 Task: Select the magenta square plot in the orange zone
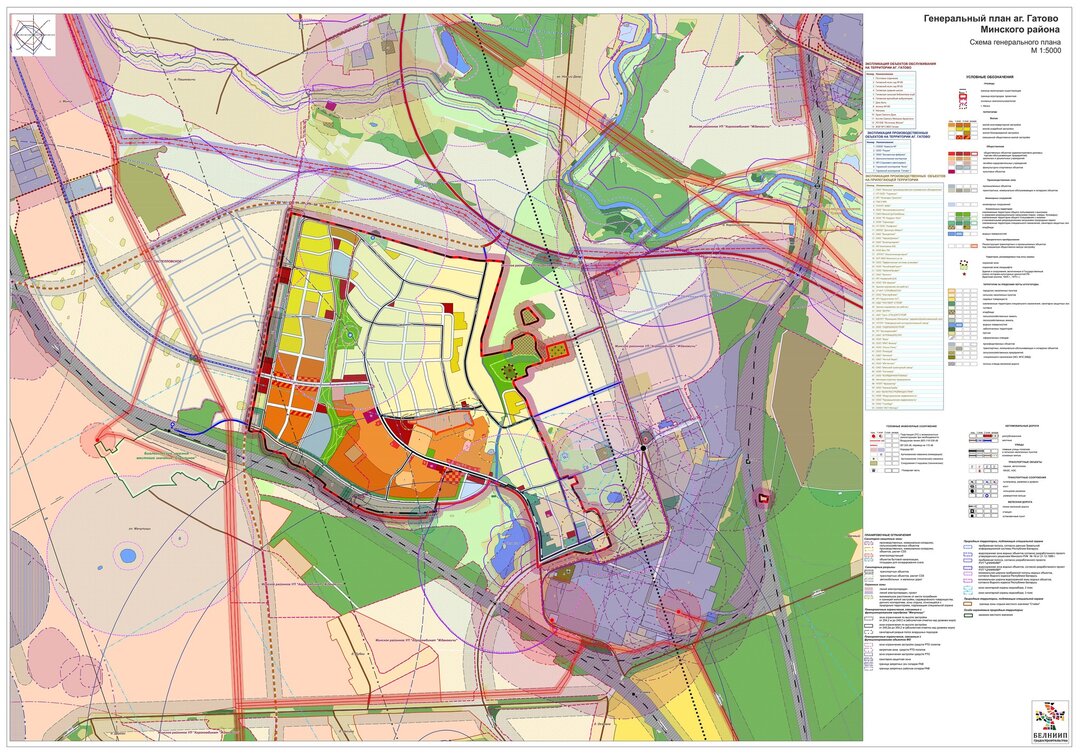[x=371, y=414]
